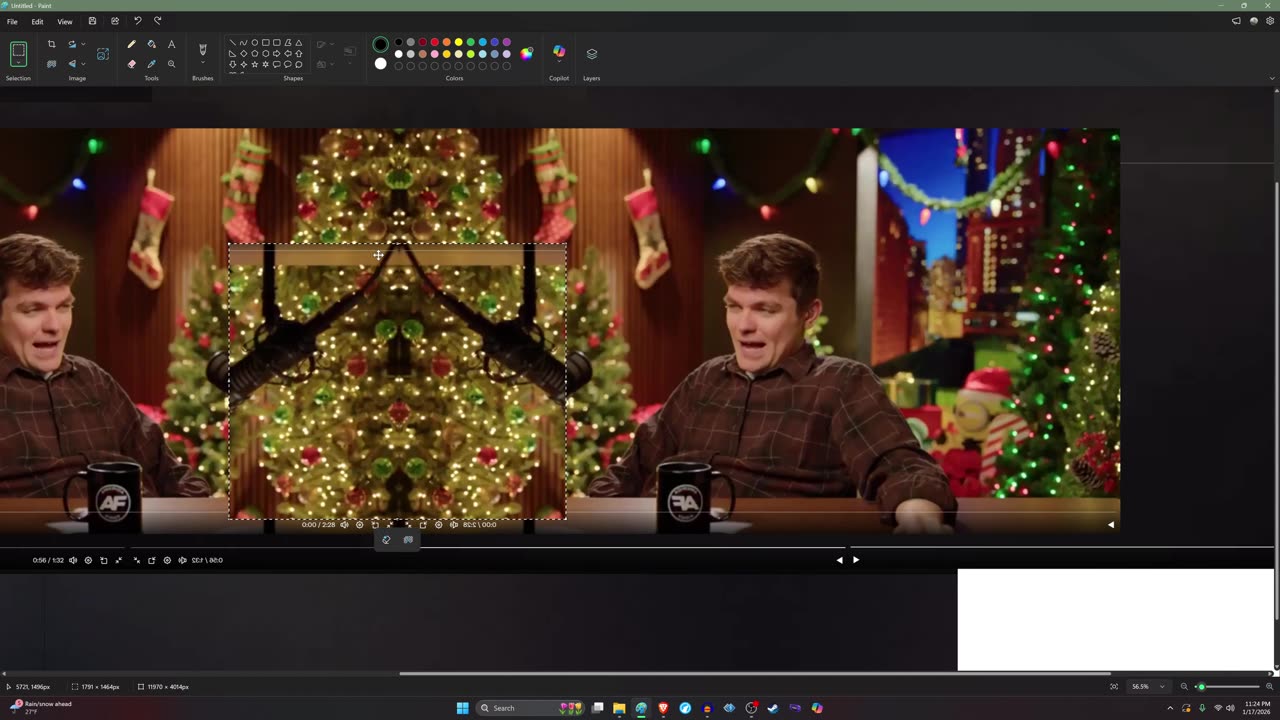1280x720 pixels.
Task: Open the Rain/snow ahead weather widget
Action: [41, 707]
